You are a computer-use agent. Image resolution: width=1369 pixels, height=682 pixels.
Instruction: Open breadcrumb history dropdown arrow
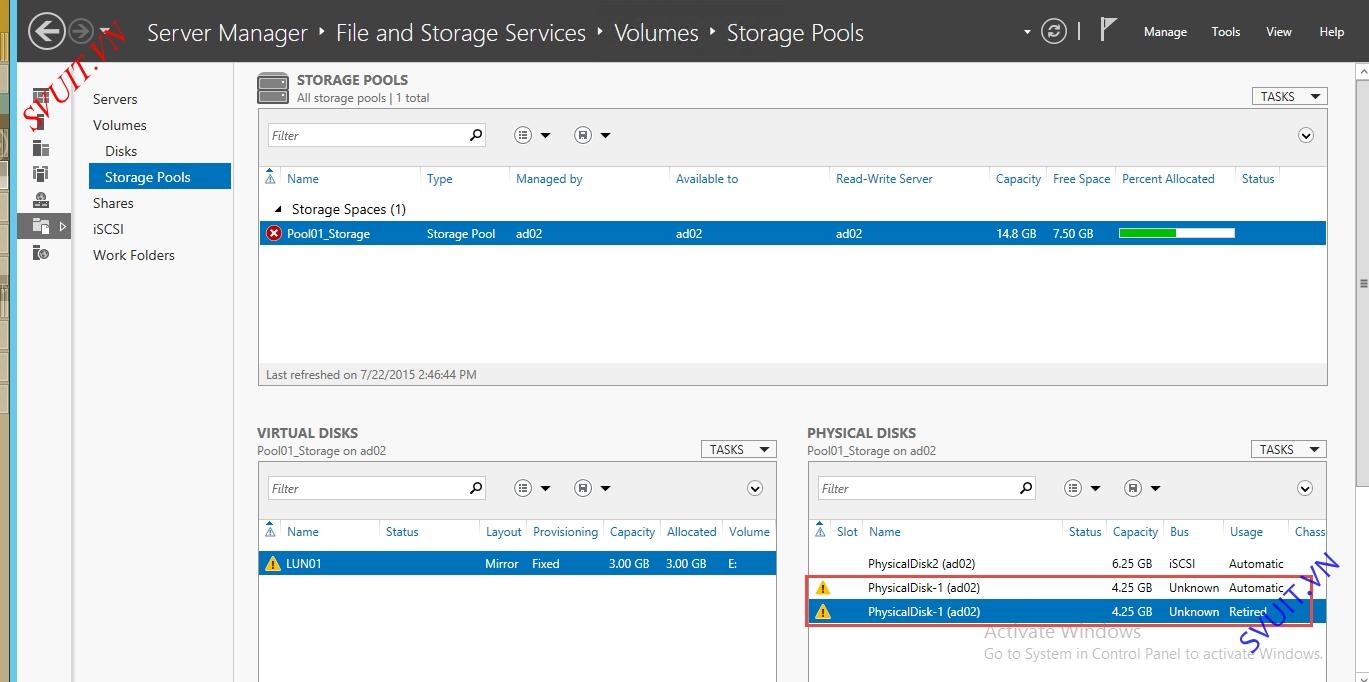(x=1027, y=33)
